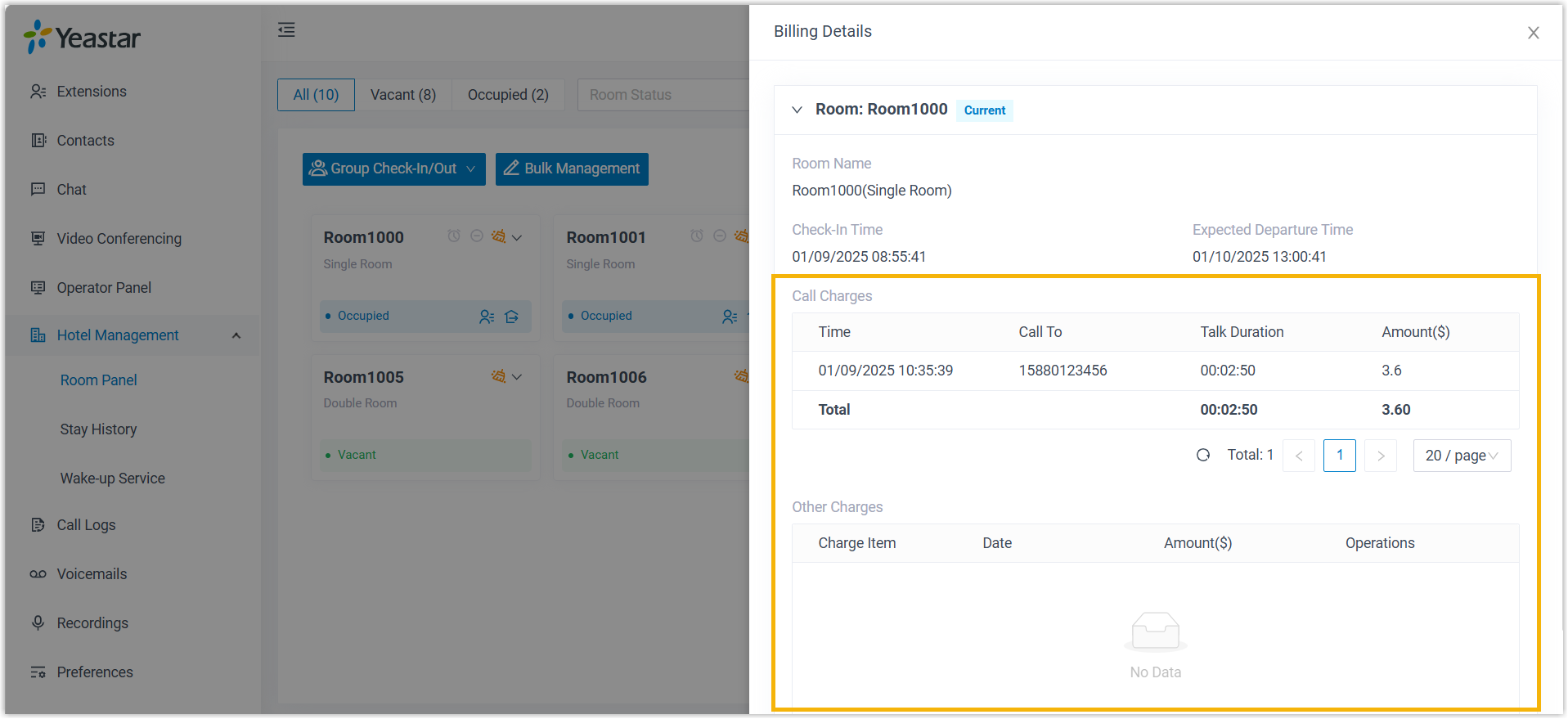The height and width of the screenshot is (719, 1568).
Task: Open Stay History in the sidebar
Action: (x=98, y=429)
